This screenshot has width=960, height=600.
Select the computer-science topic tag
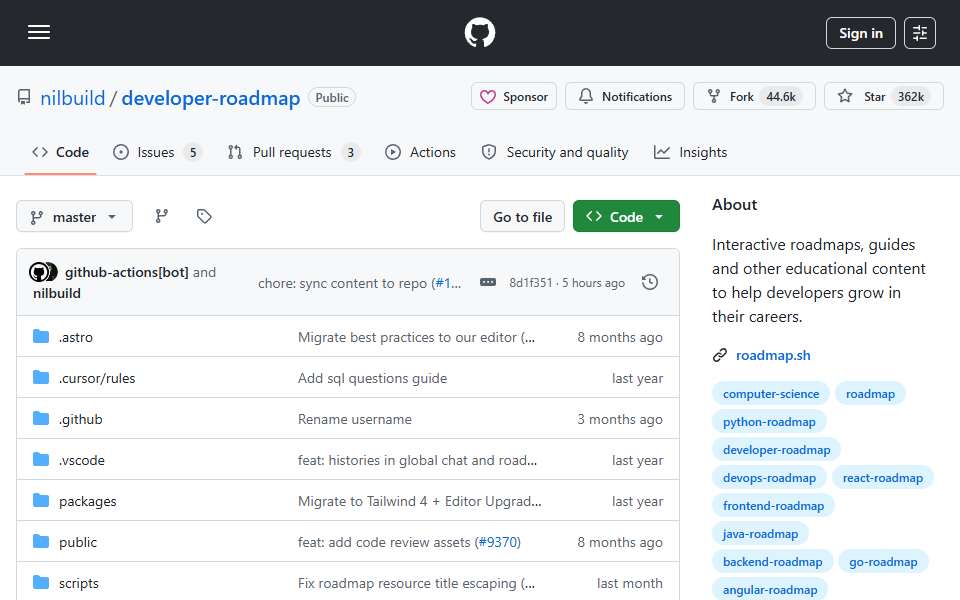click(771, 394)
